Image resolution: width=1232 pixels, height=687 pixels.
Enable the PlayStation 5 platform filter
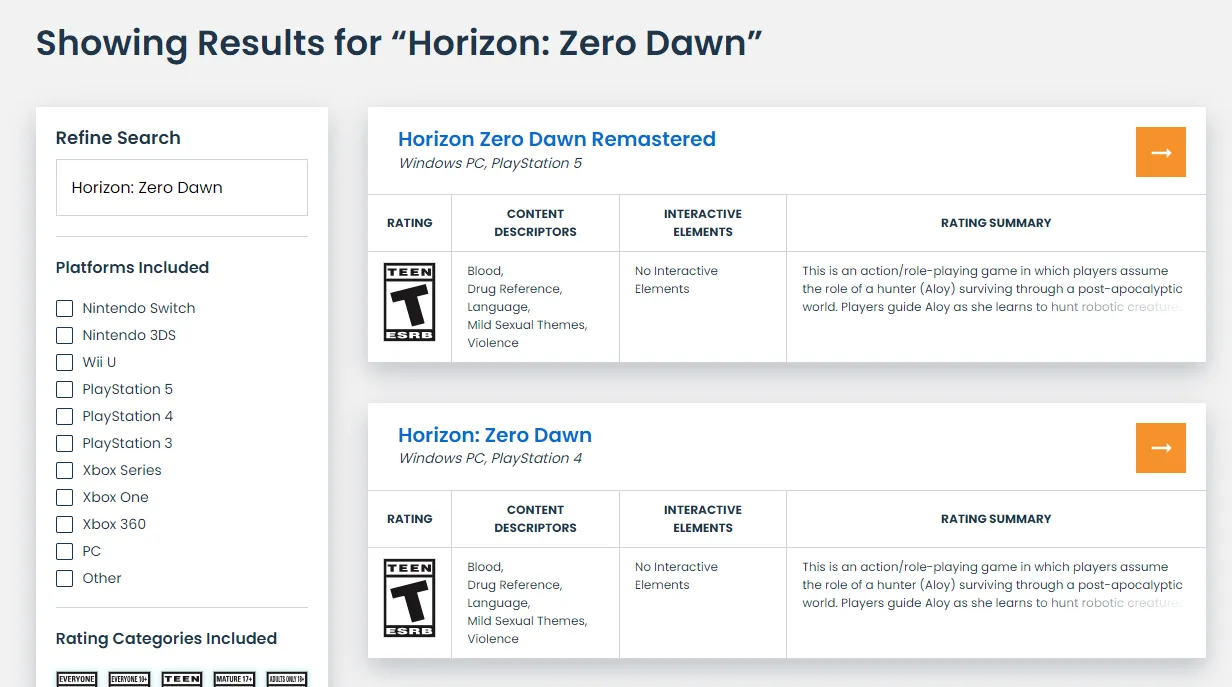click(64, 389)
